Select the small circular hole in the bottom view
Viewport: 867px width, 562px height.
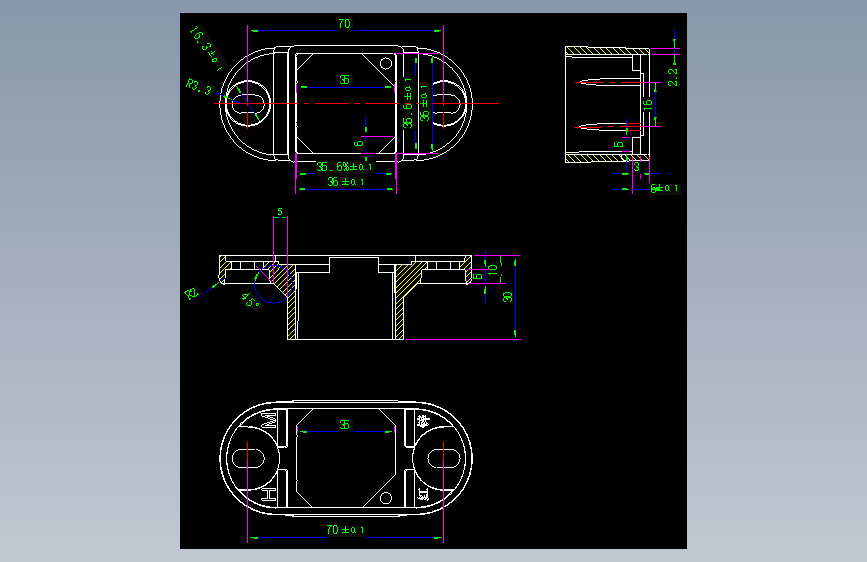point(386,498)
